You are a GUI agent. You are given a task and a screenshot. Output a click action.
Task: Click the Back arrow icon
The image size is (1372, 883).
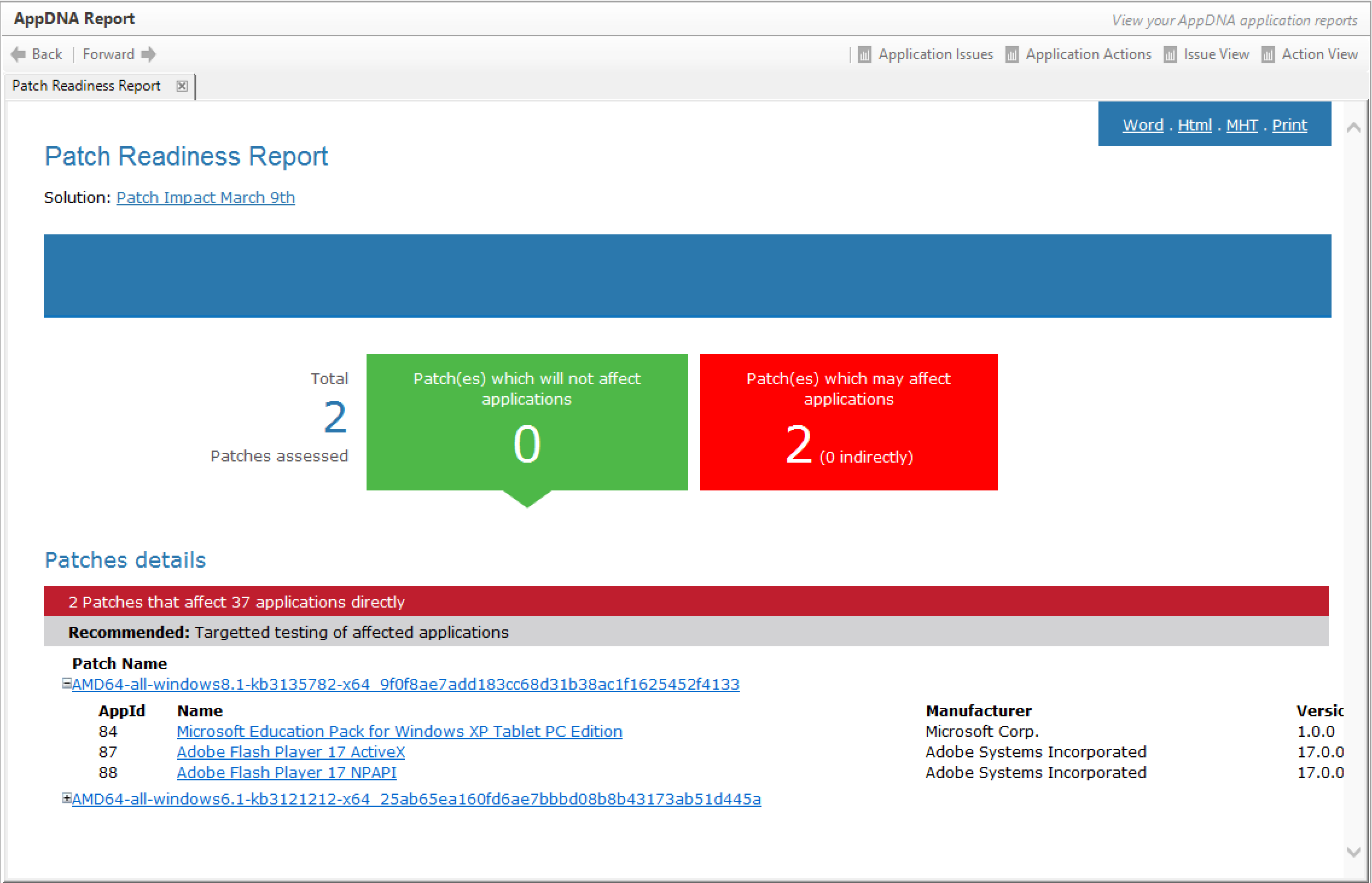pos(18,54)
